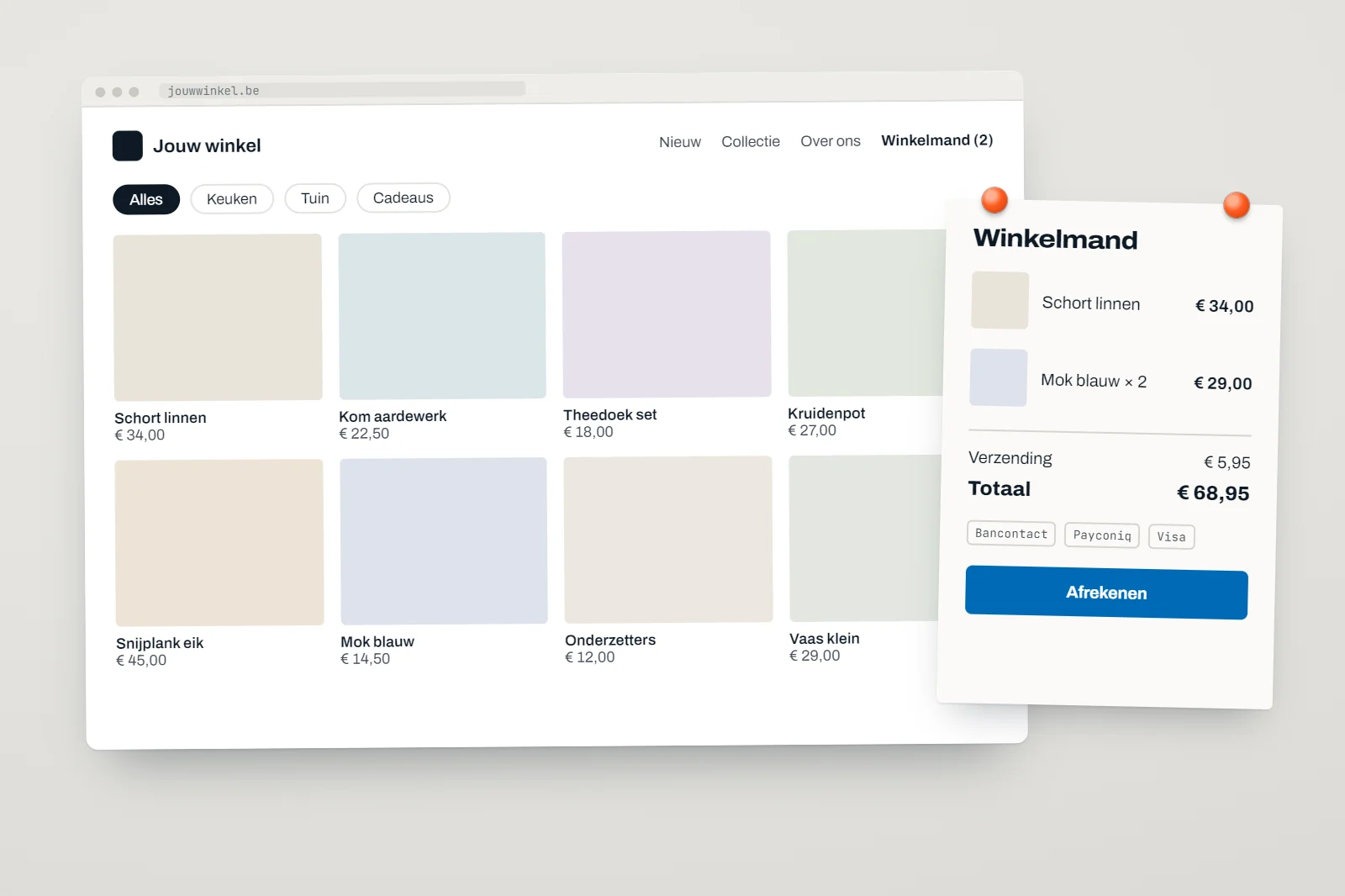Open the Over ons page
This screenshot has width=1345, height=896.
tap(831, 141)
